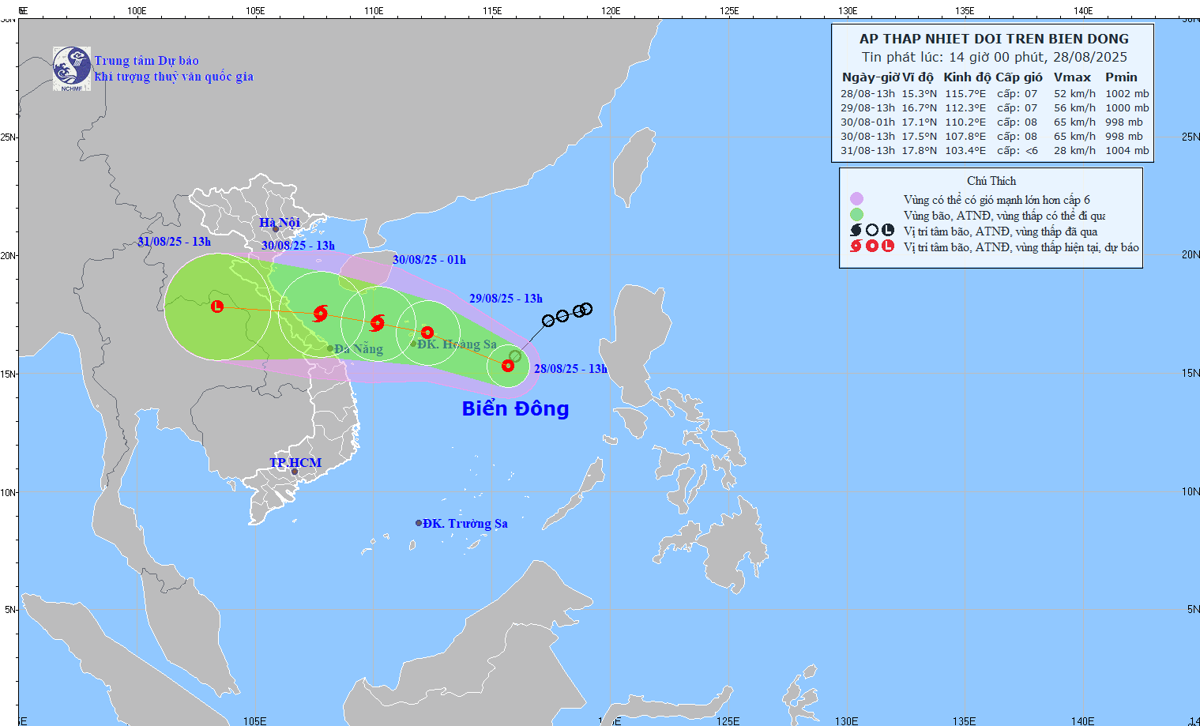Viewport: 1200px width, 726px height.
Task: Click the NCHMF logo in the top-left
Action: pyautogui.click(x=70, y=67)
